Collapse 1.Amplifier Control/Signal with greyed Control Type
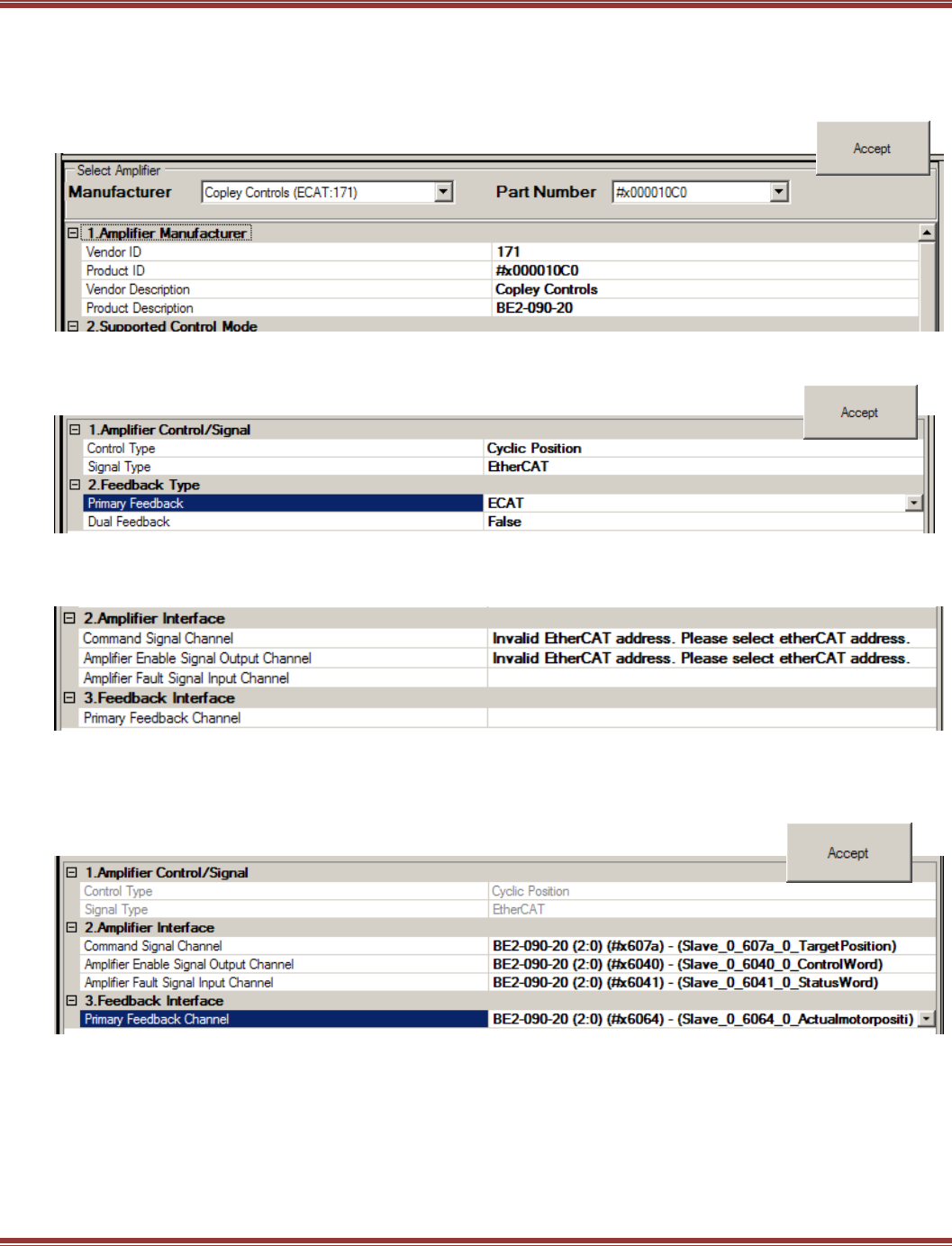 (x=71, y=872)
